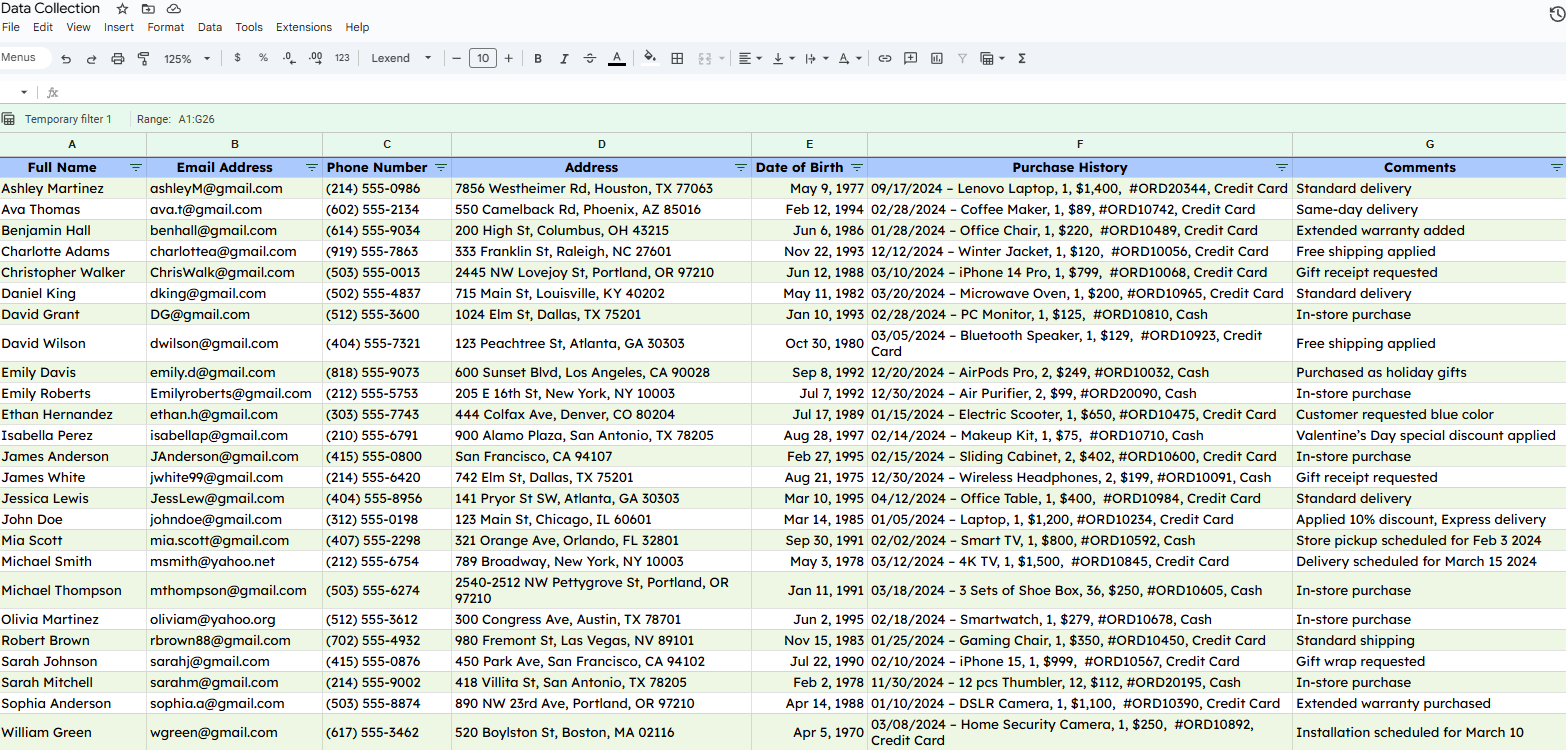Open version history clock icon
This screenshot has width=1566, height=750.
[1556, 13]
